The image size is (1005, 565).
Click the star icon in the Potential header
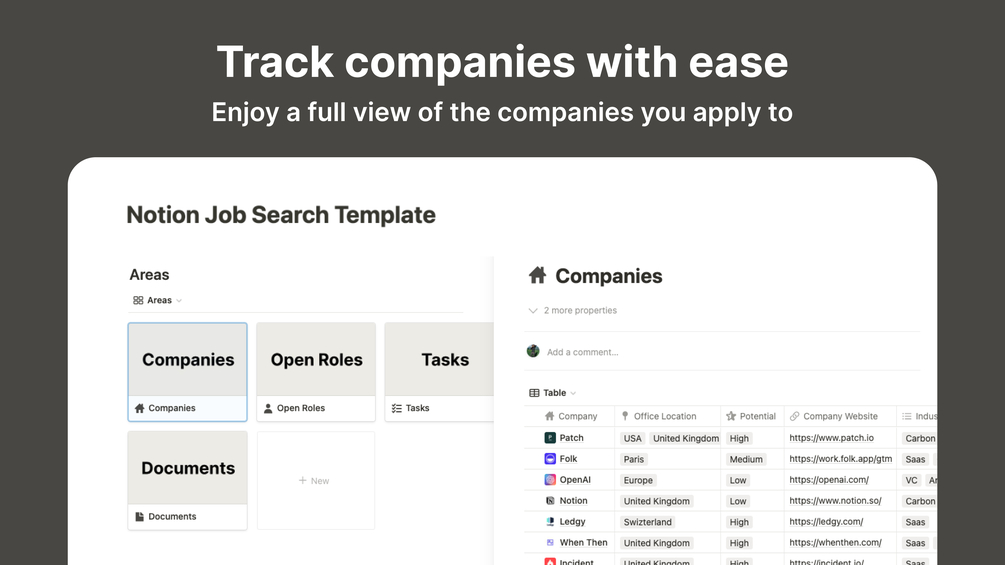(x=731, y=416)
